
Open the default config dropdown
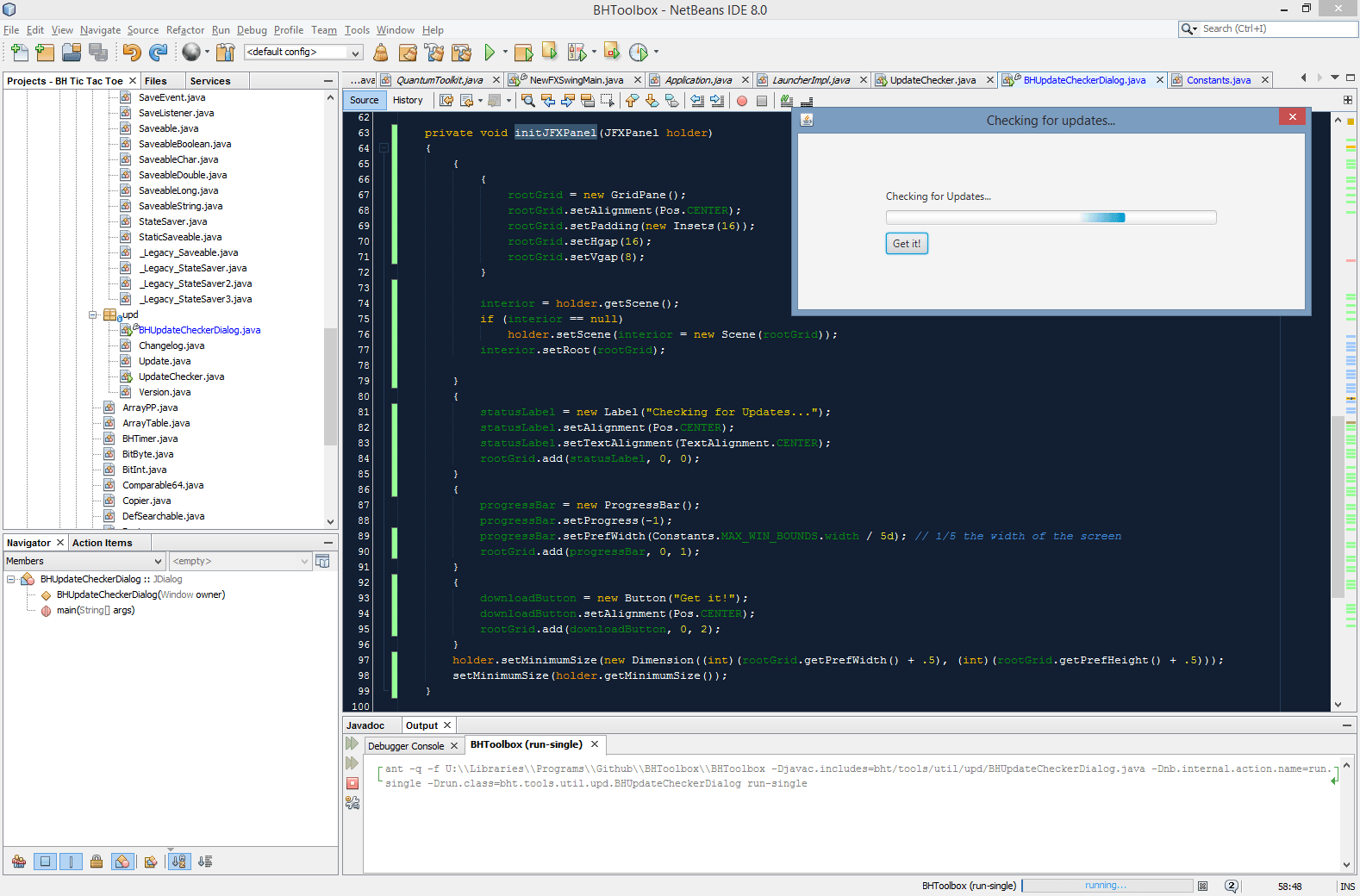303,53
